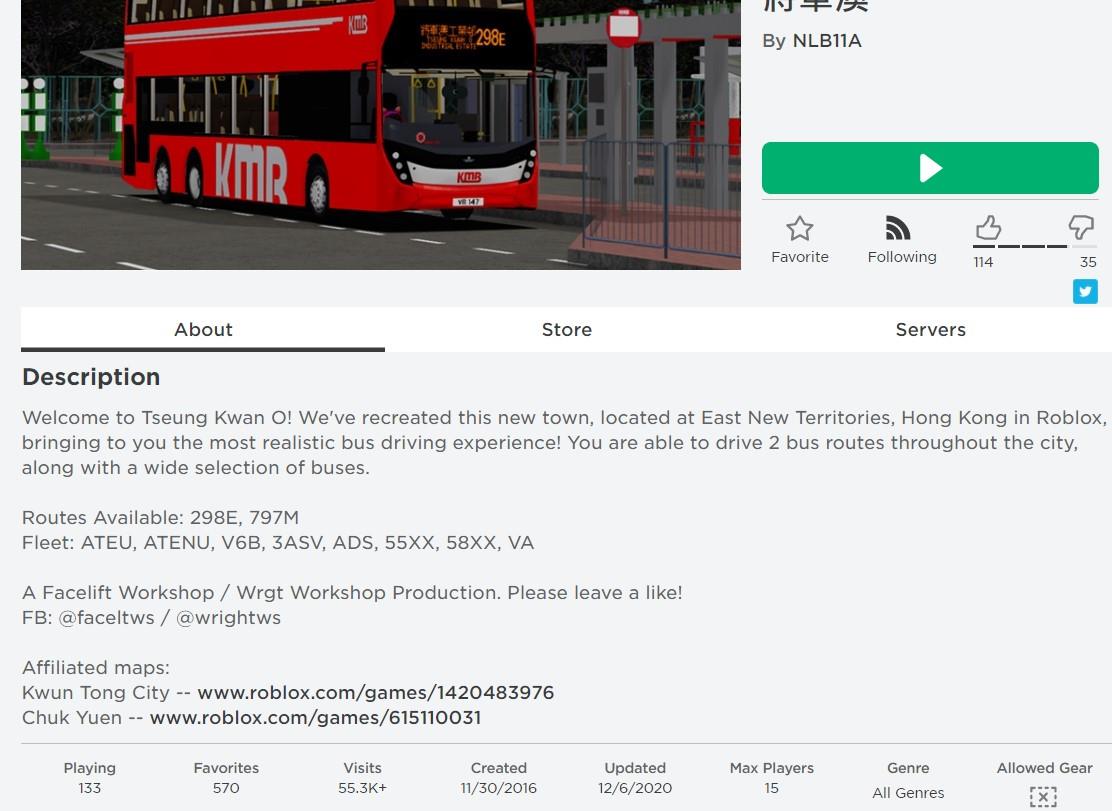Image resolution: width=1112 pixels, height=811 pixels.
Task: Toggle the Following feed icon
Action: coord(898,228)
